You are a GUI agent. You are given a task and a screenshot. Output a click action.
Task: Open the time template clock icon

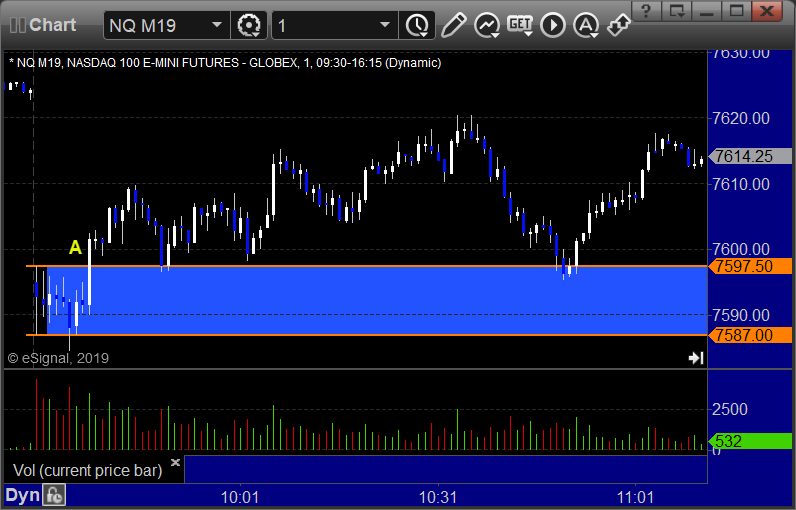tap(417, 25)
